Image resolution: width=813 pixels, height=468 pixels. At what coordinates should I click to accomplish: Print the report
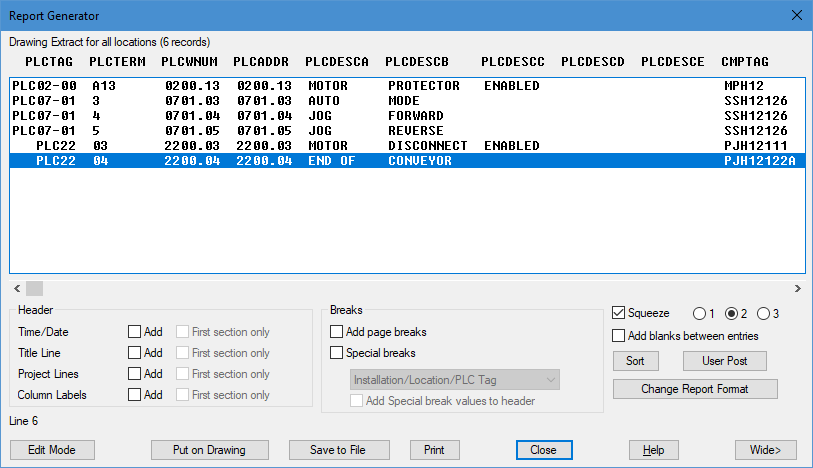tap(434, 450)
